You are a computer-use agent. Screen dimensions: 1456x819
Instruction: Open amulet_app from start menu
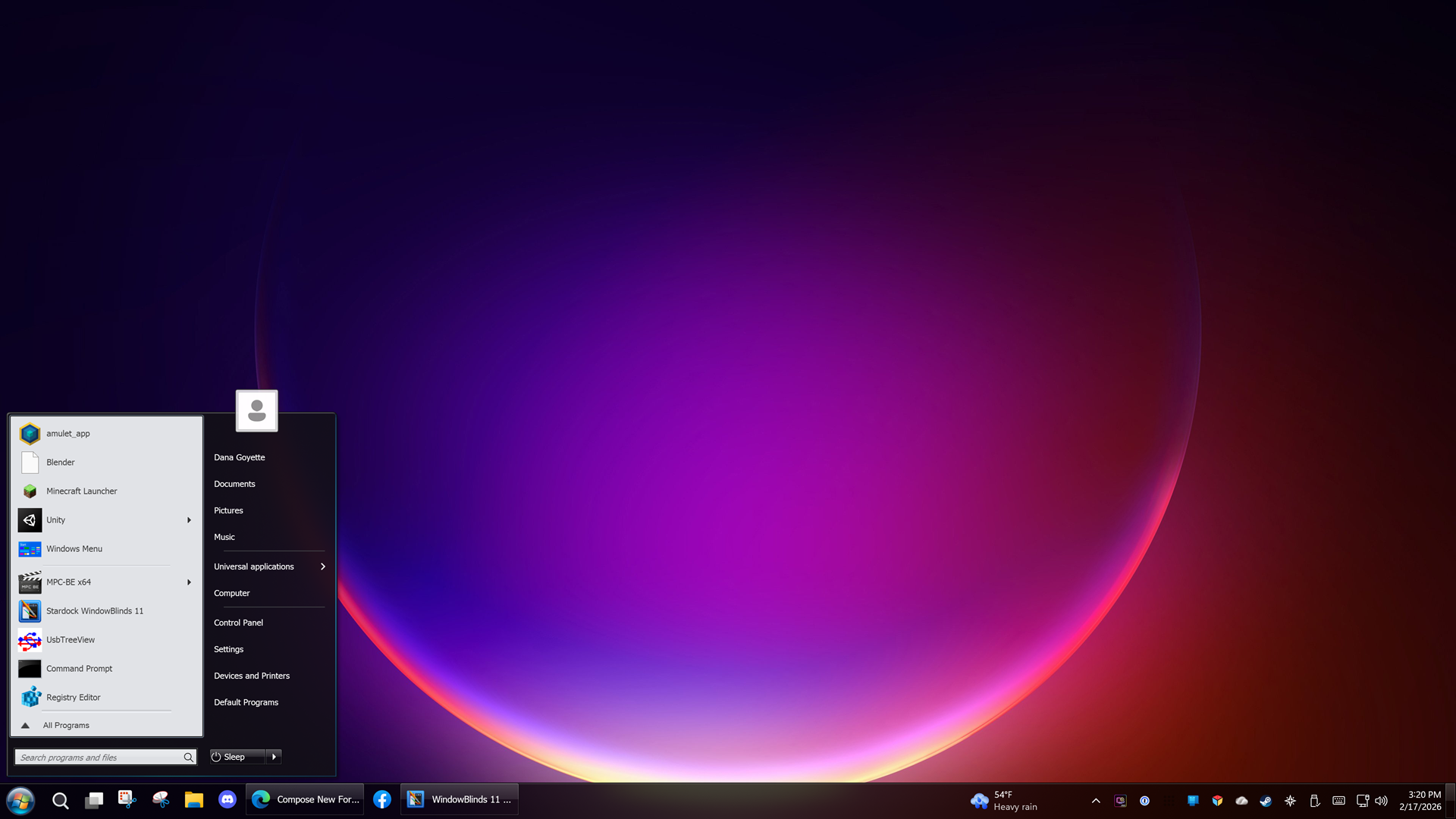[68, 434]
